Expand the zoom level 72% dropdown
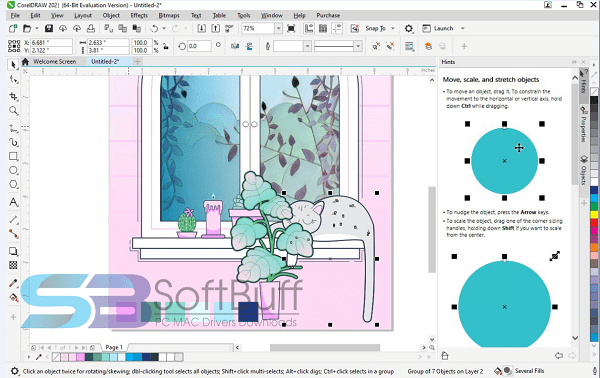 coord(279,28)
